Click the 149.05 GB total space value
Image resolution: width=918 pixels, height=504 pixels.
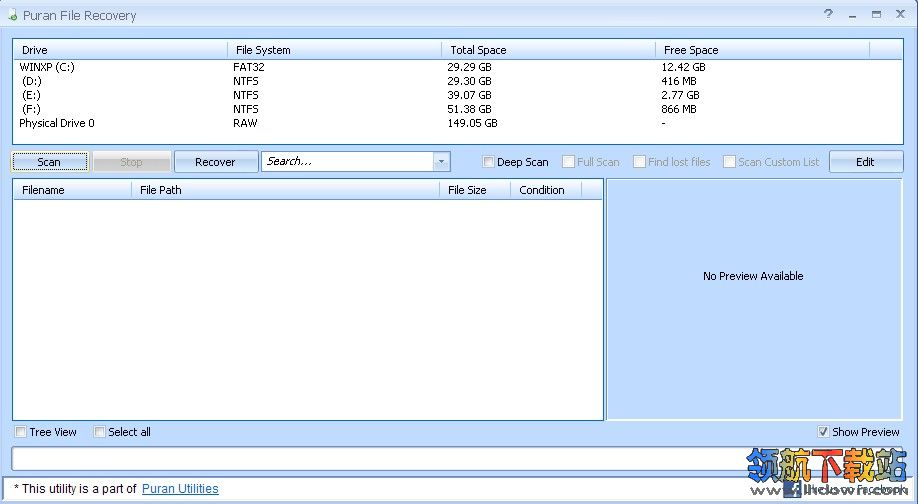pos(472,124)
